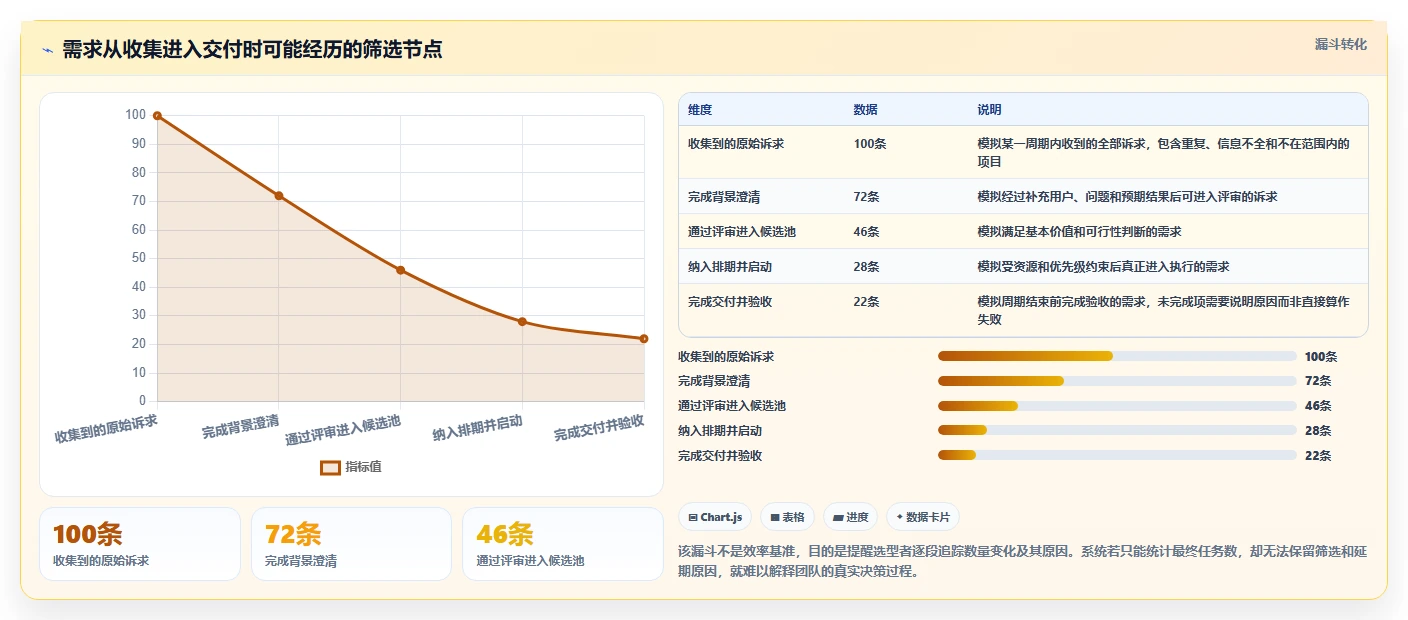Open the 100条 data card
The image size is (1408, 620).
click(140, 544)
